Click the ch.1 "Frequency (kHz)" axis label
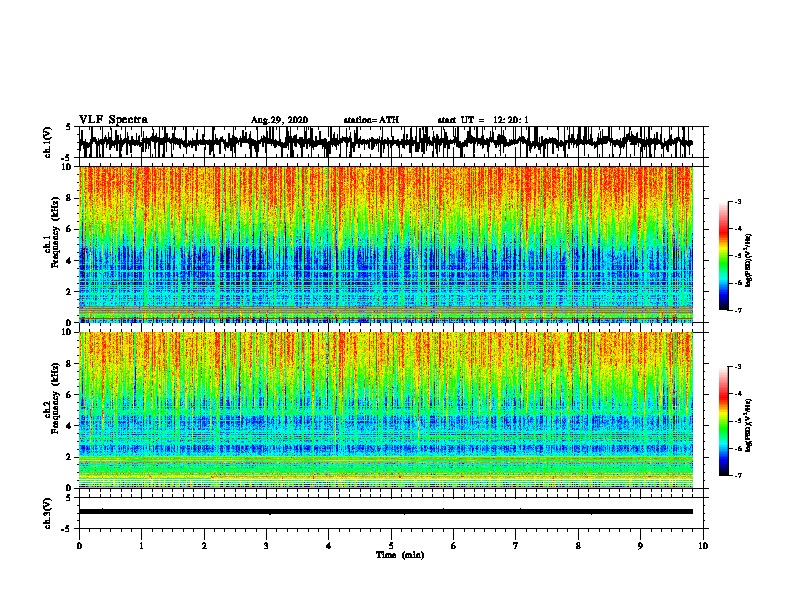The width and height of the screenshot is (792, 612). tap(55, 232)
